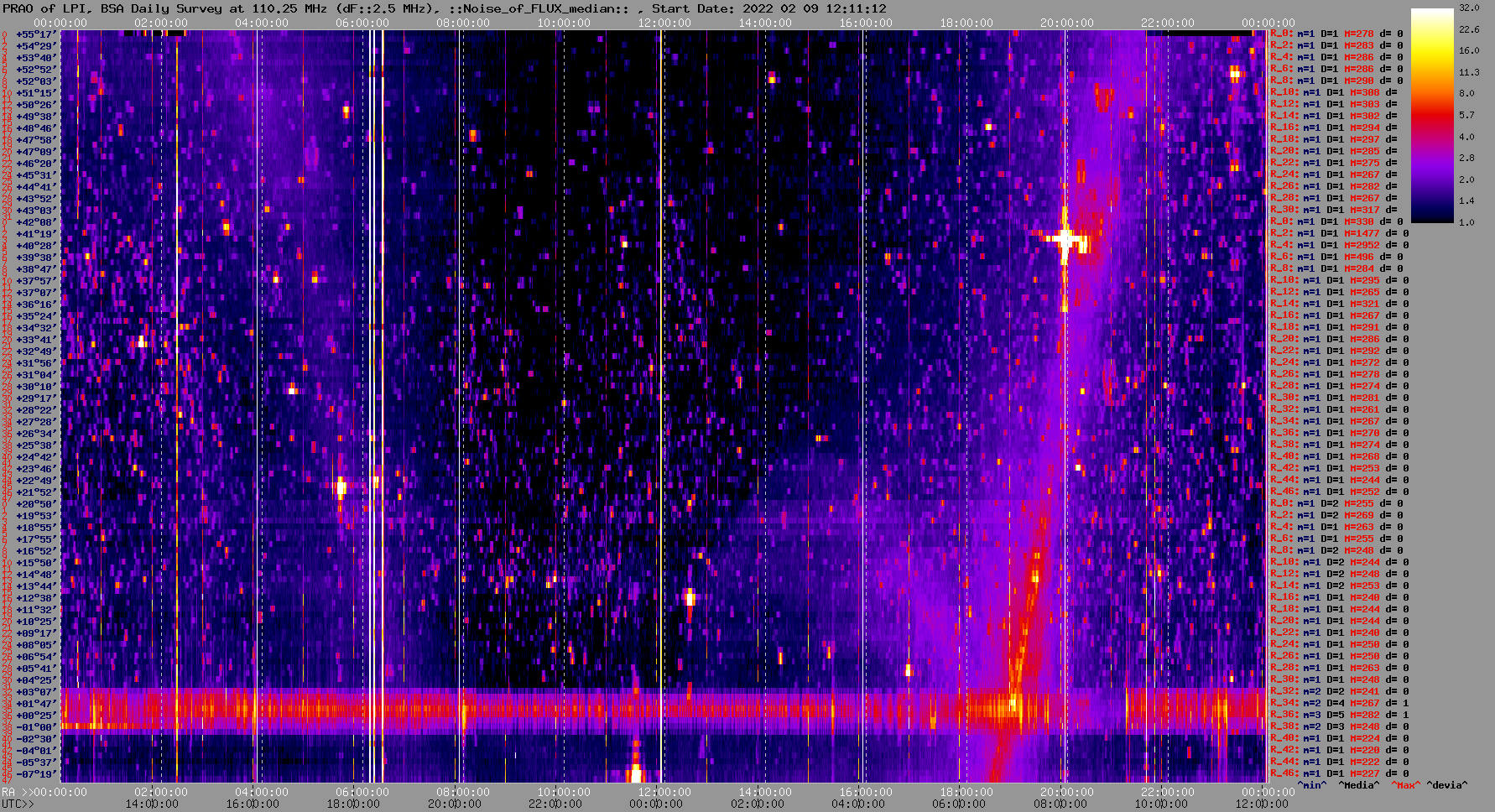This screenshot has height=812, width=1495.
Task: Click the M=321 beam statistic
Action: pyautogui.click(x=1364, y=304)
